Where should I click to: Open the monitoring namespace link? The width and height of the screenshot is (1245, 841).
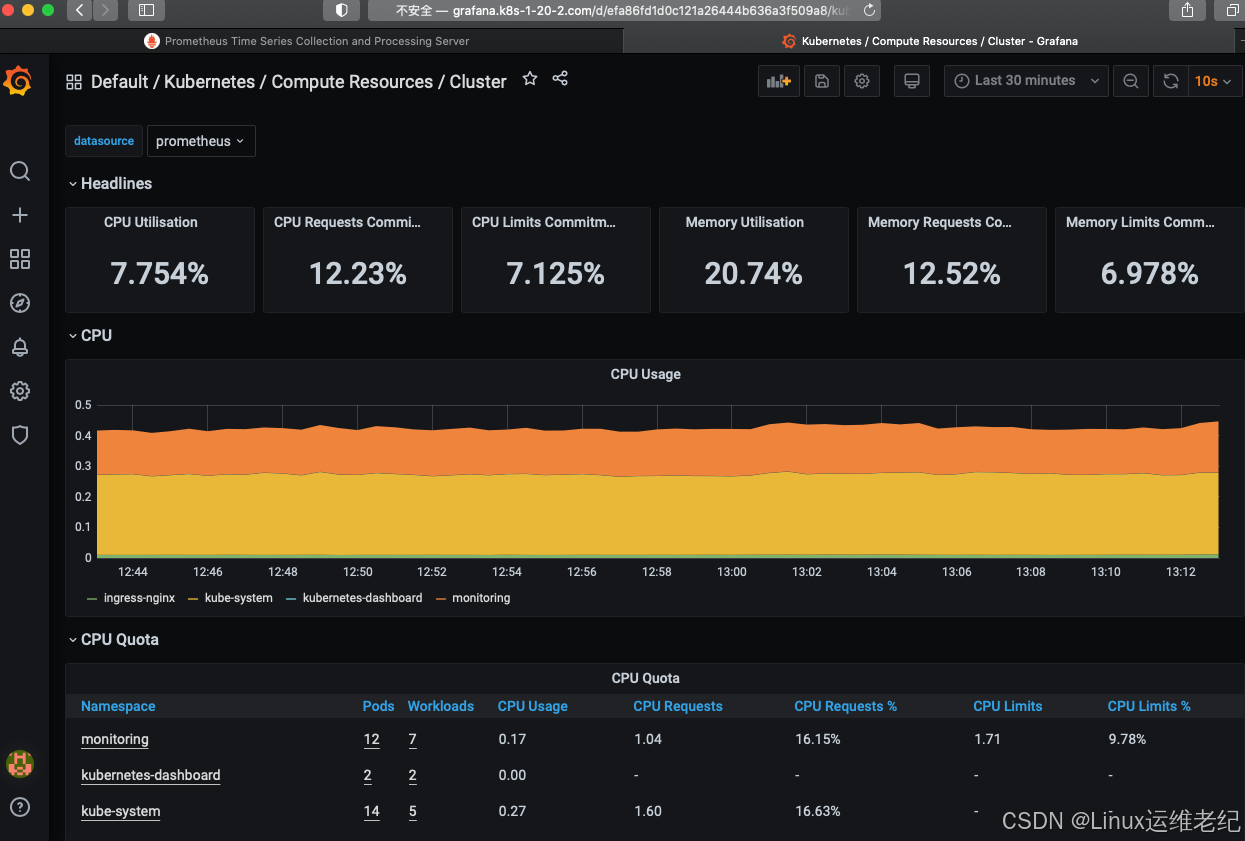click(115, 739)
